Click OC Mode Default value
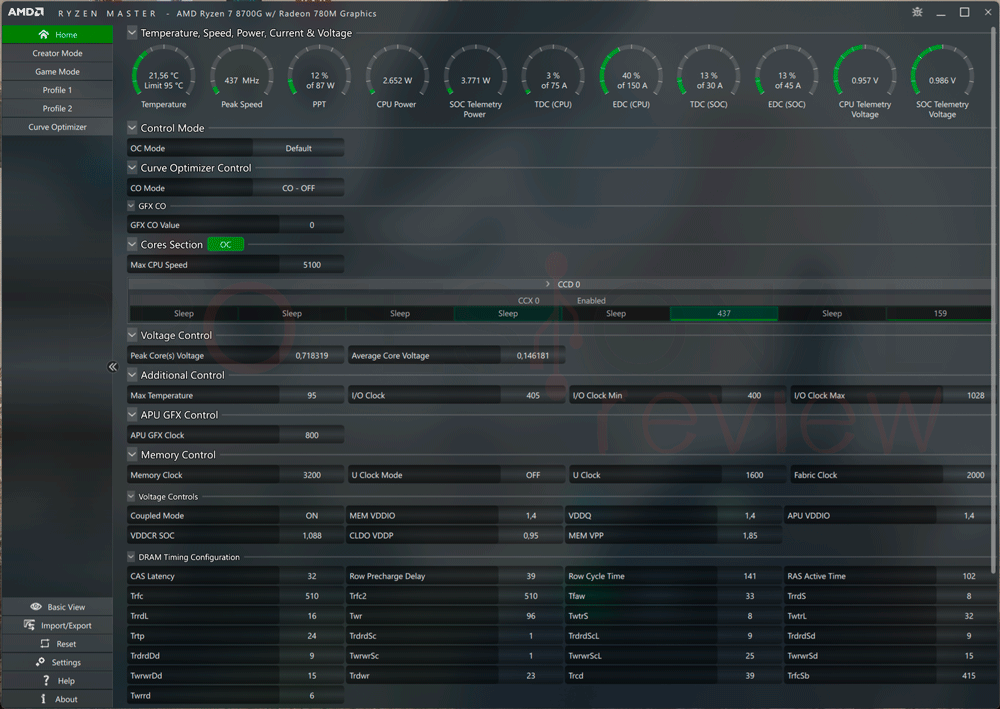Image resolution: width=1000 pixels, height=709 pixels. tap(298, 148)
